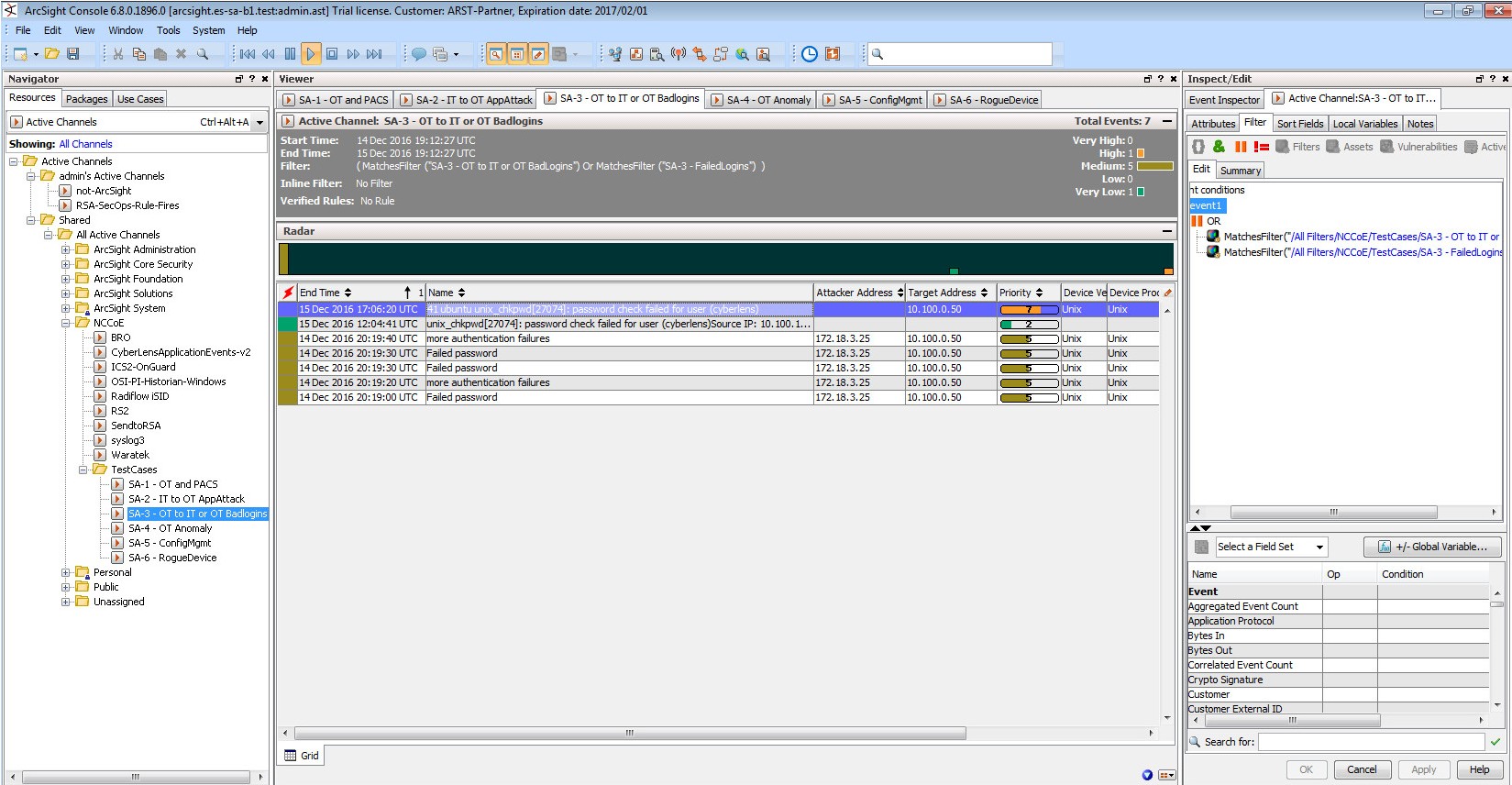Click the globe with magnifier toolbar icon

(742, 54)
